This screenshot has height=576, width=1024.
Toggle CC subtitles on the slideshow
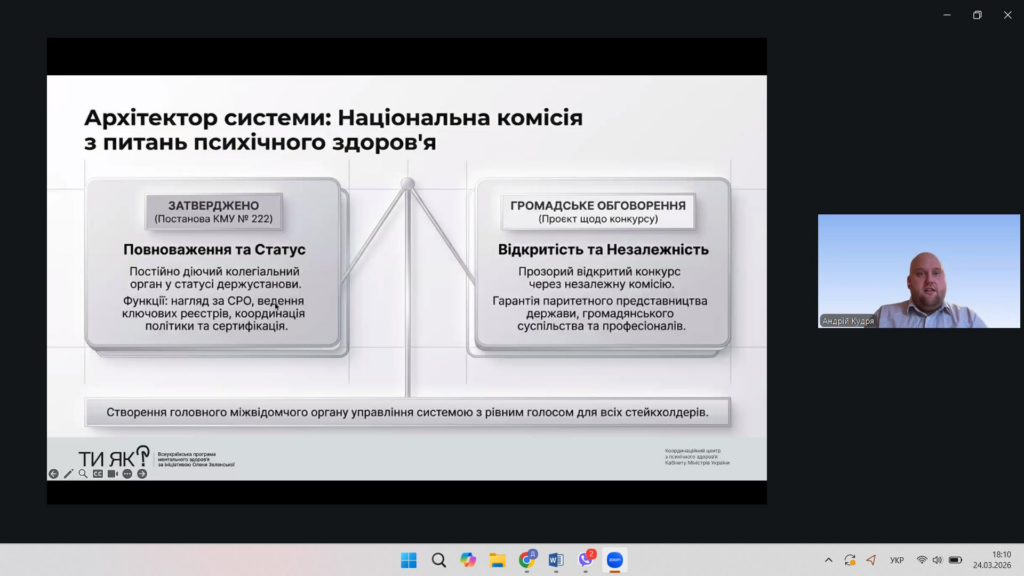point(98,474)
